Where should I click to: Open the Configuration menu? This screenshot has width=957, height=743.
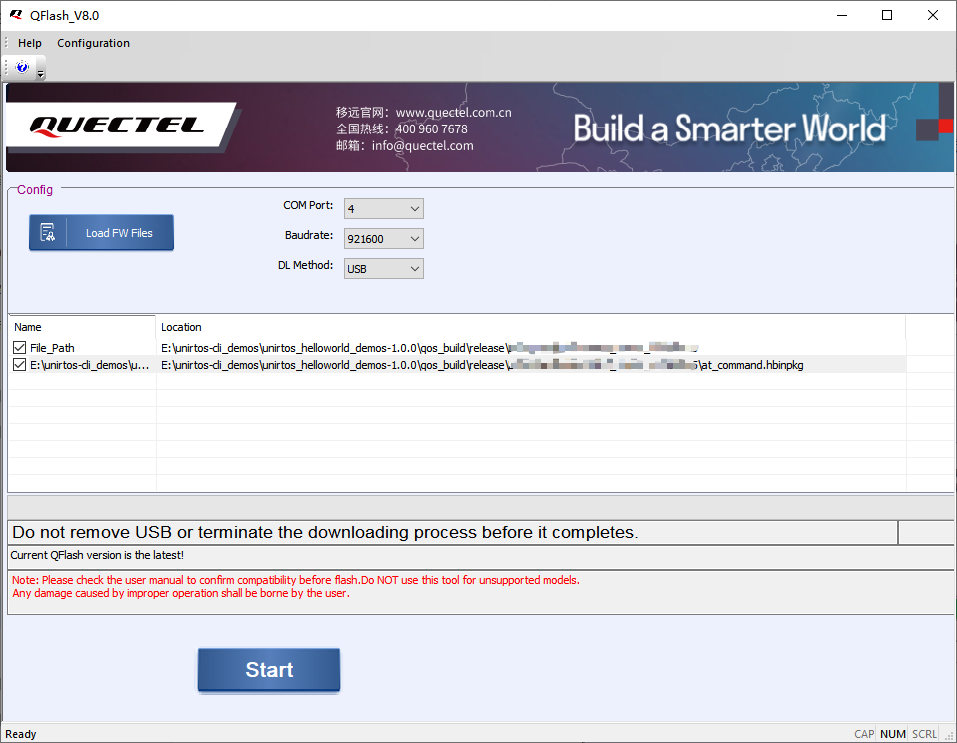tap(93, 43)
